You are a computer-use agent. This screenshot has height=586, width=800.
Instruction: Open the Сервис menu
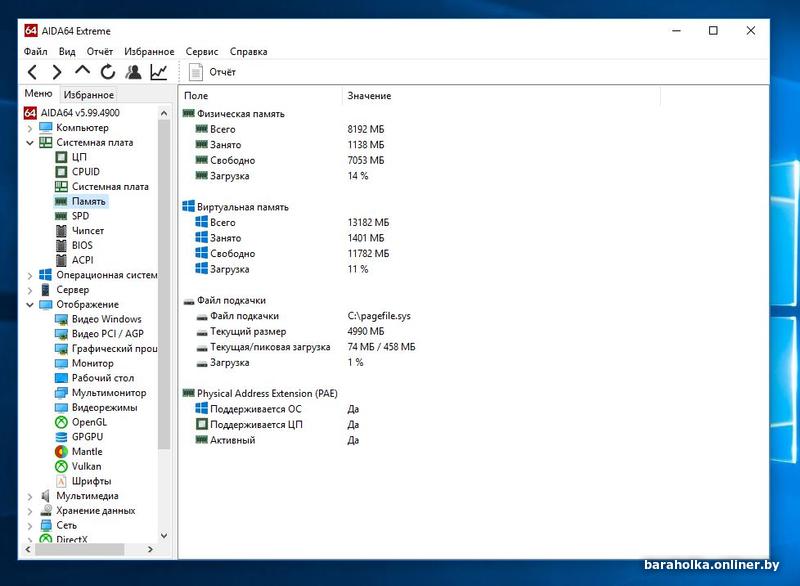[x=202, y=52]
